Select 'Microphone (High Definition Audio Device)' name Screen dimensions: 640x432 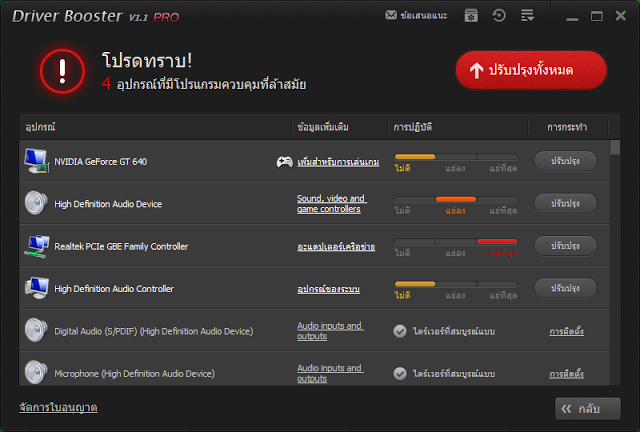[x=135, y=374]
